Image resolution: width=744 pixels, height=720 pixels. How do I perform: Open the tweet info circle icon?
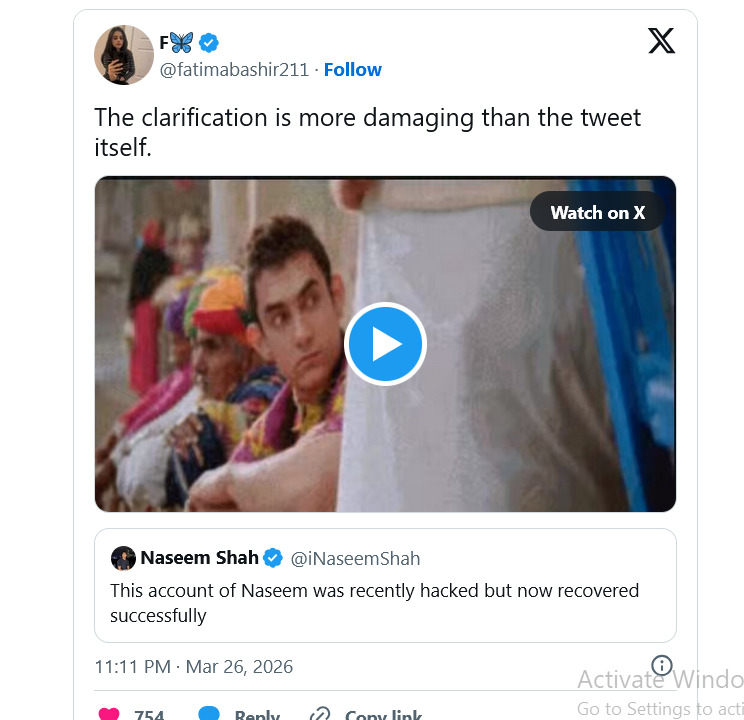(662, 665)
